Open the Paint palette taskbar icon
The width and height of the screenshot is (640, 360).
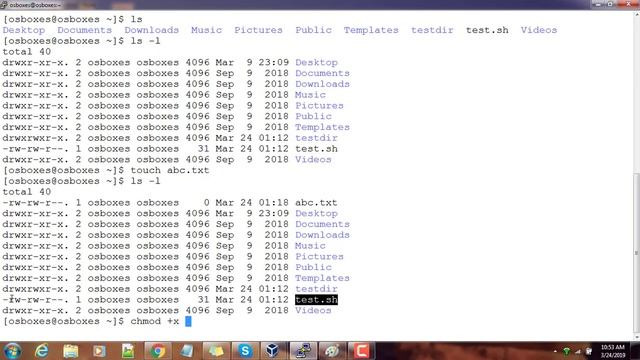pos(332,351)
